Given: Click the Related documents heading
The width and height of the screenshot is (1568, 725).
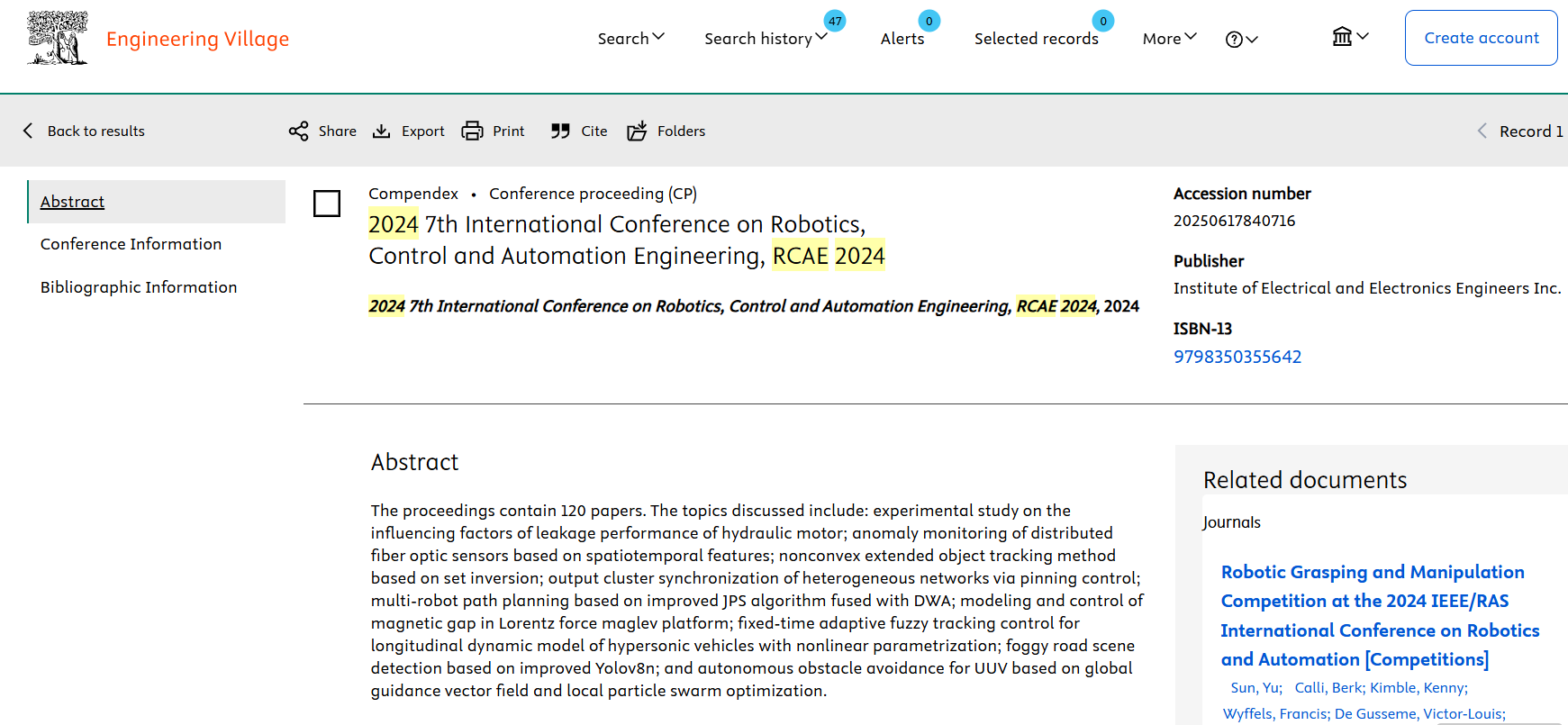Looking at the screenshot, I should [1305, 480].
